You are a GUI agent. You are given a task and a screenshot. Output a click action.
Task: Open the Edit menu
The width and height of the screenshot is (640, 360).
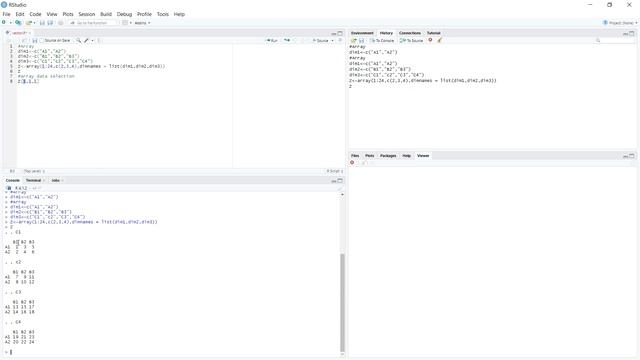(20, 14)
